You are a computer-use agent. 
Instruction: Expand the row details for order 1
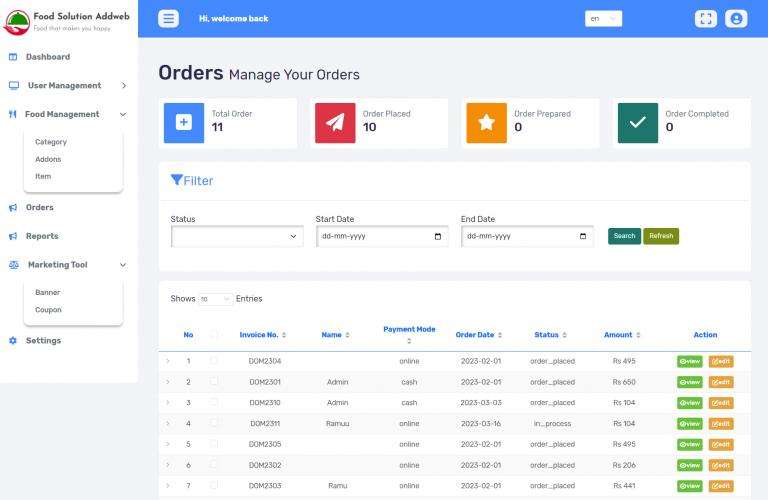(x=167, y=361)
